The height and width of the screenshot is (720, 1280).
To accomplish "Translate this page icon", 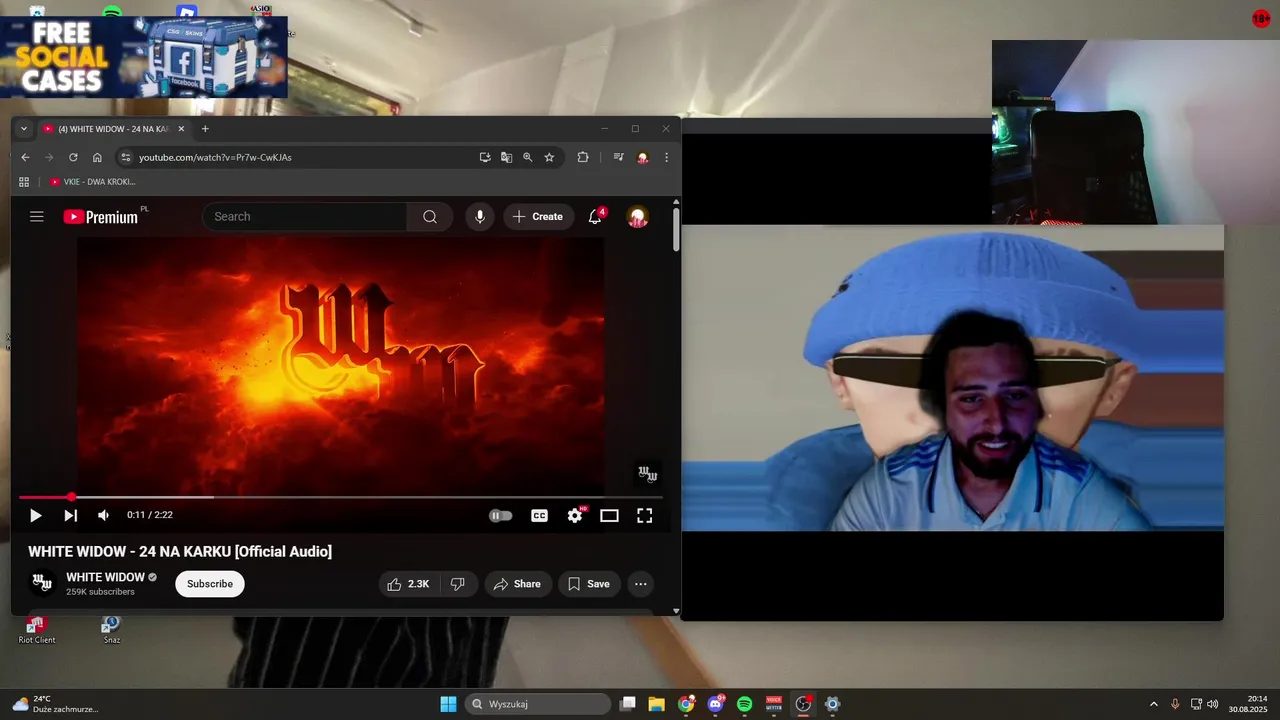I will [x=506, y=157].
